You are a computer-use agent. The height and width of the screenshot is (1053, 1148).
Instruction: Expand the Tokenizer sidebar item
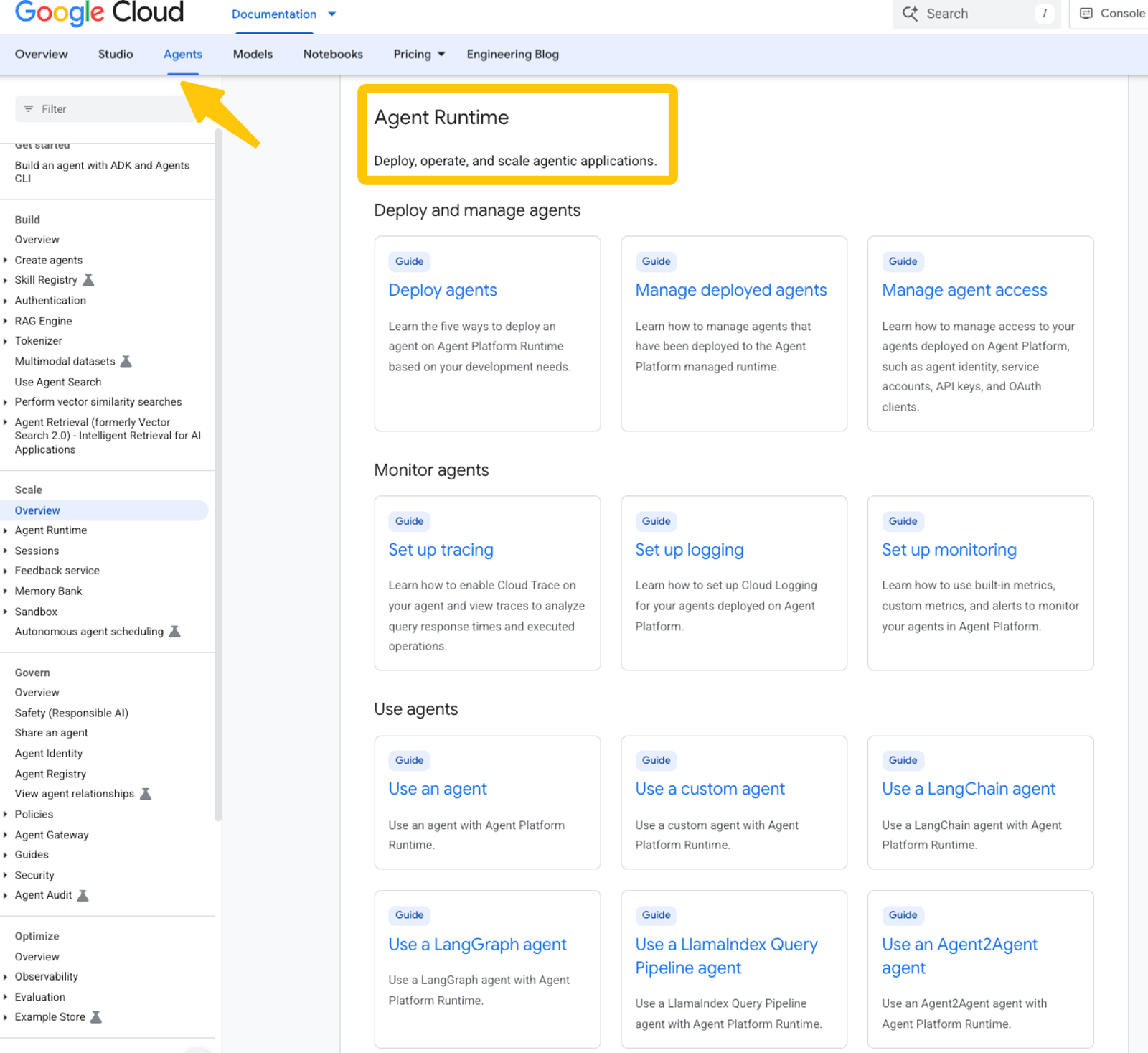coord(6,341)
